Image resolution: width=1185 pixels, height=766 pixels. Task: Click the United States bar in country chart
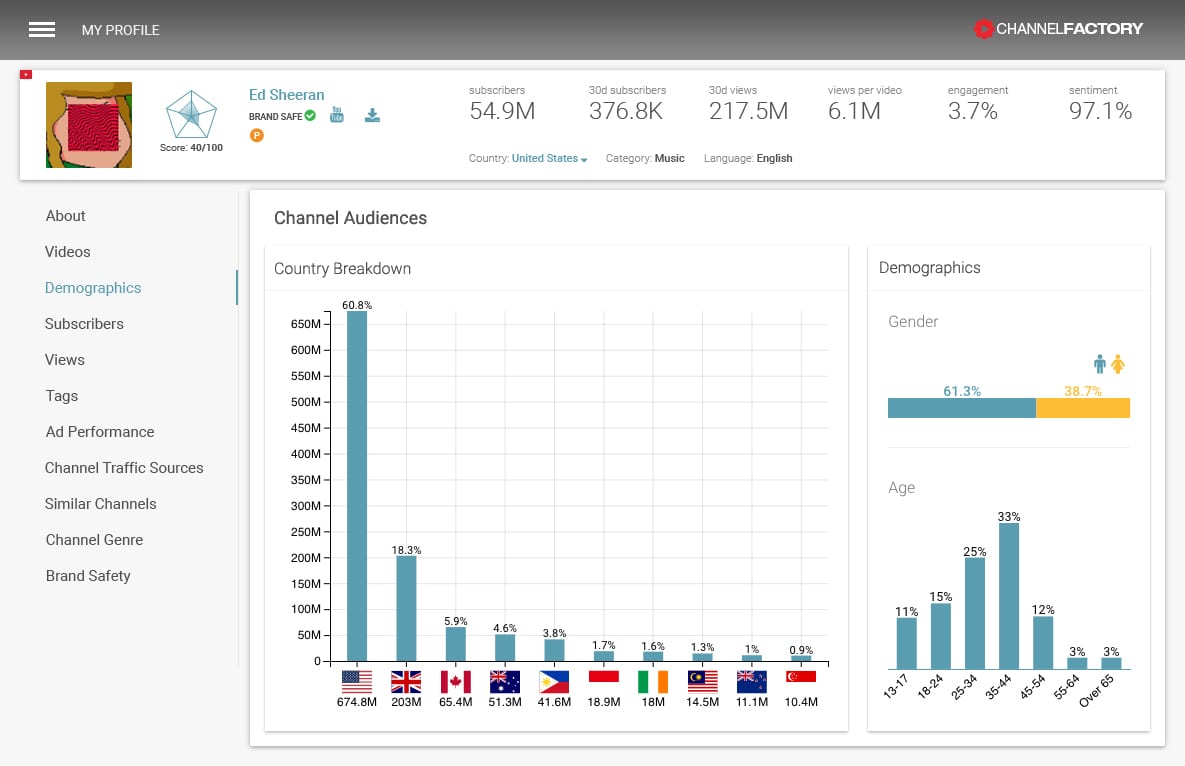coord(357,486)
